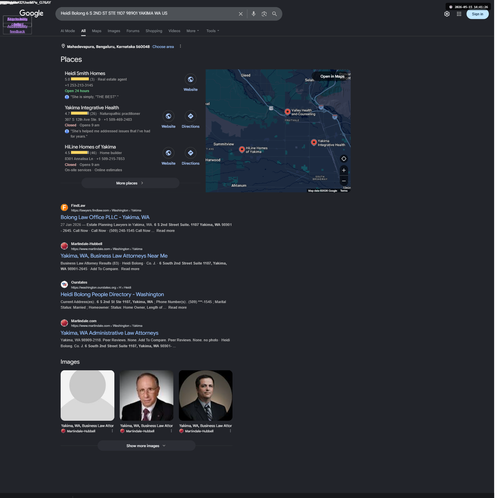Start voice search with microphone icon
Screen dimensions: 500x498
[x=253, y=14]
